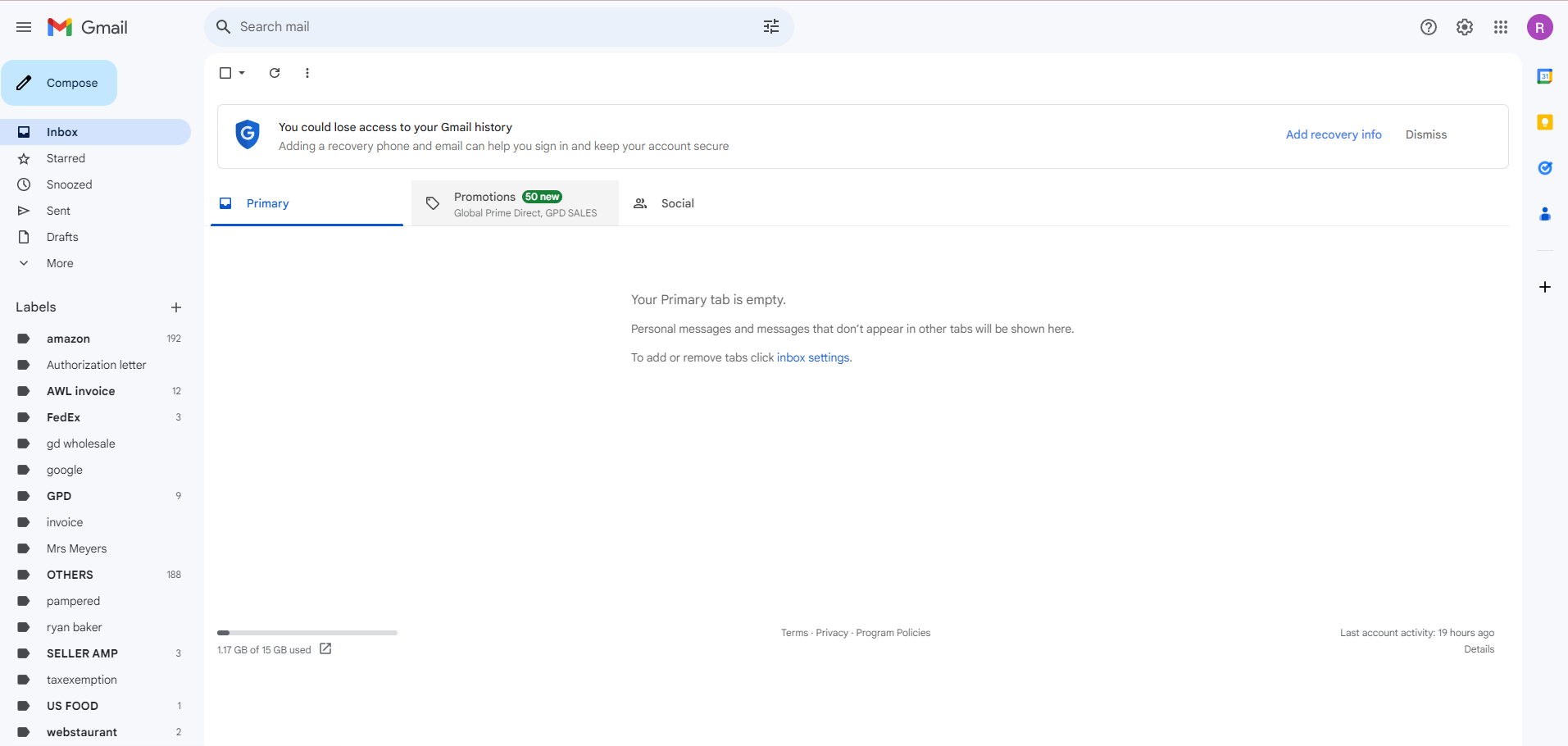Show advanced search options icon
Screen dimensions: 1568x746
point(771,27)
